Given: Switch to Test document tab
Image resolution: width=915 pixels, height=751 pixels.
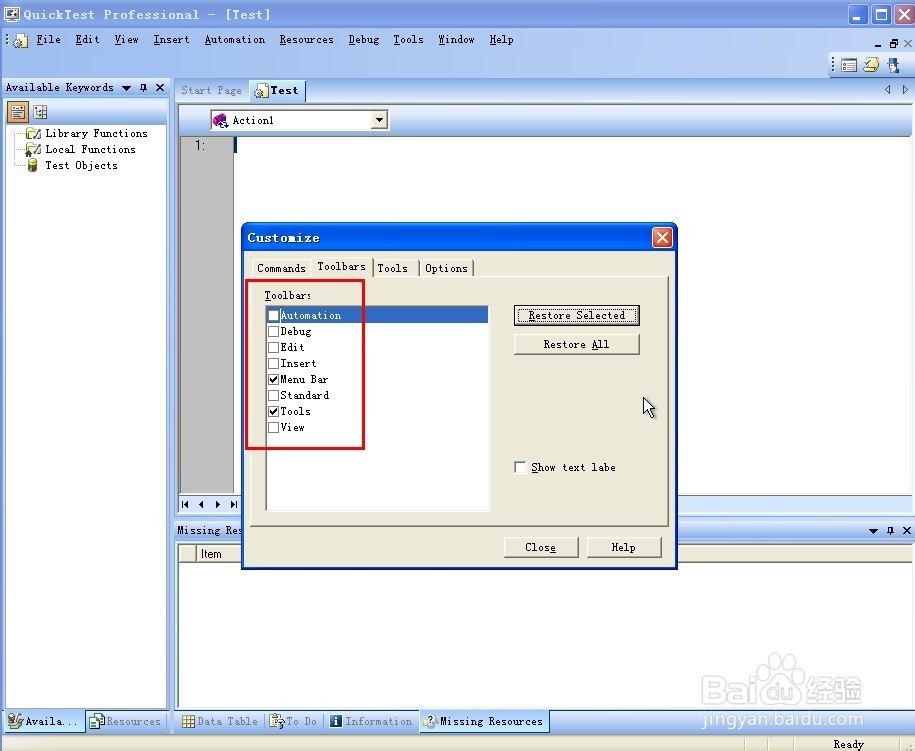Looking at the screenshot, I should point(277,90).
